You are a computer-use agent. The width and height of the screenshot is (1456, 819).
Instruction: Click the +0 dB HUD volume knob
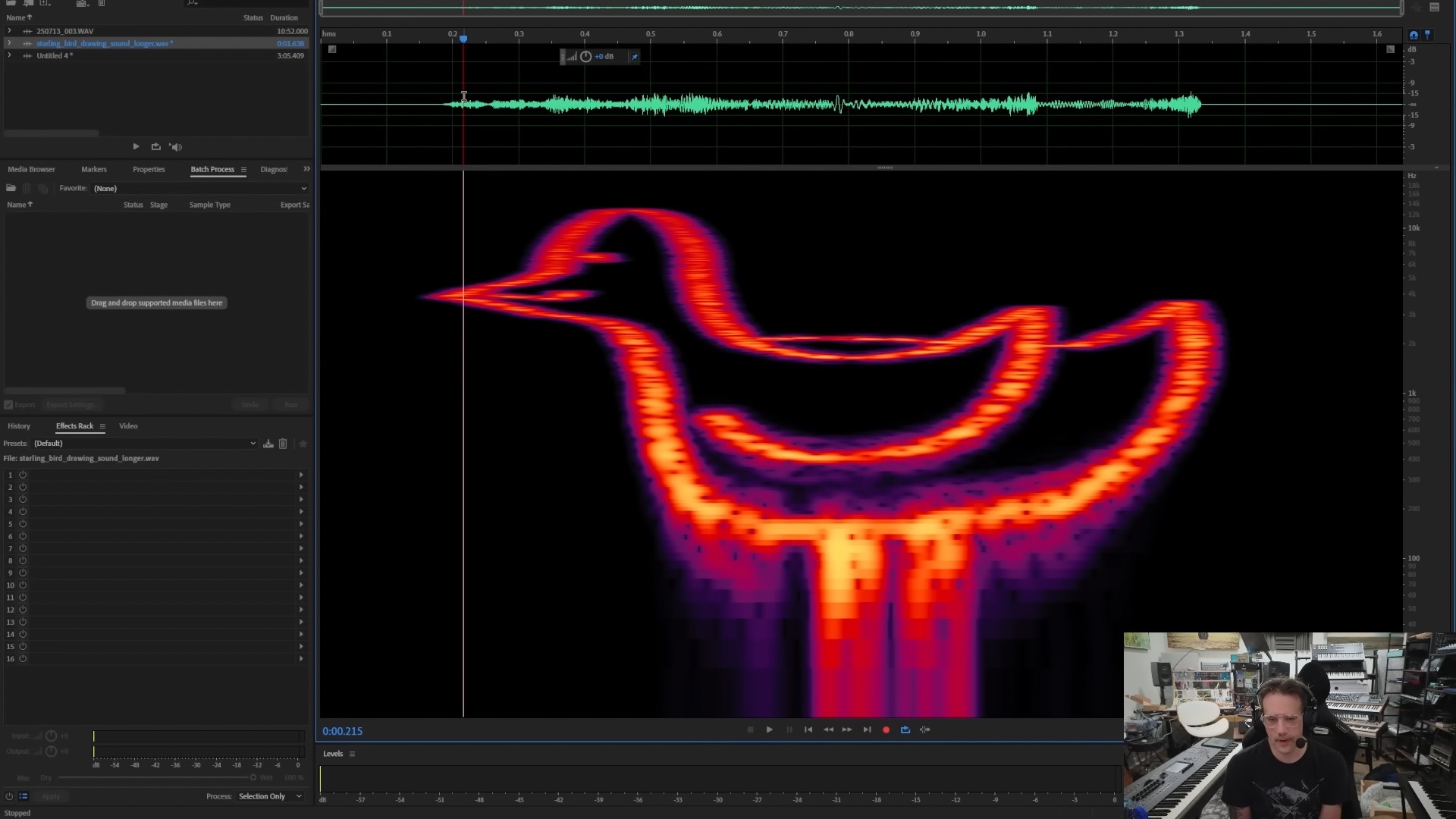(x=585, y=57)
